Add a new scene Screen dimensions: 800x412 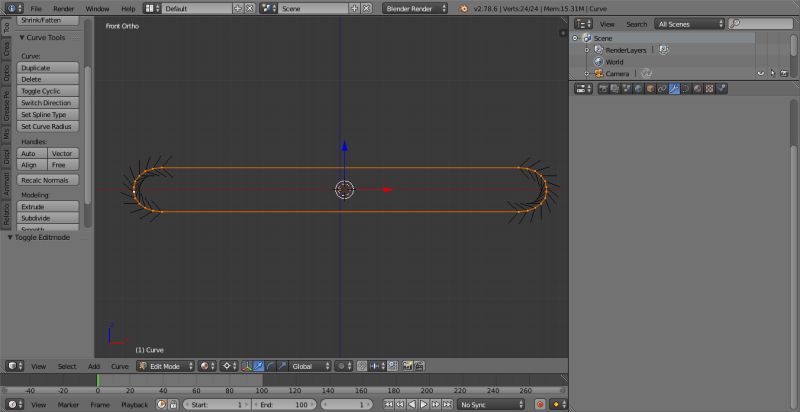[355, 9]
